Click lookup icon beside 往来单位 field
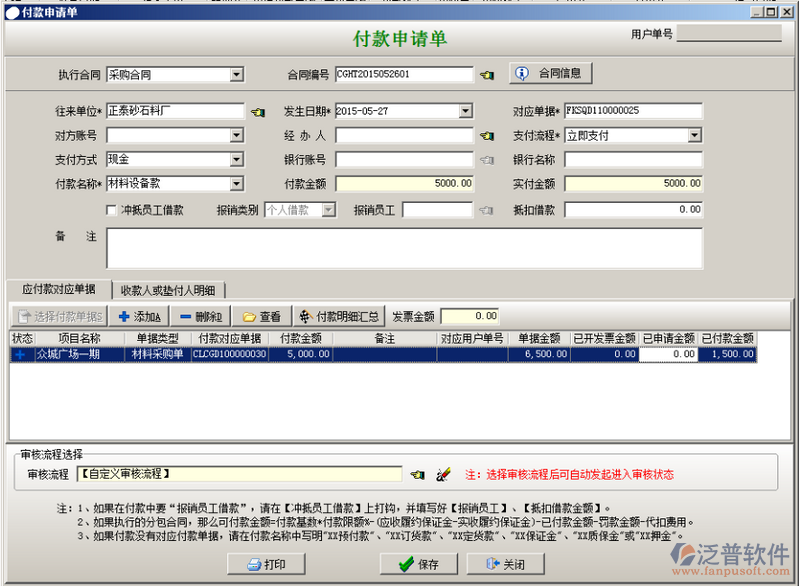Image resolution: width=800 pixels, height=587 pixels. [258, 111]
